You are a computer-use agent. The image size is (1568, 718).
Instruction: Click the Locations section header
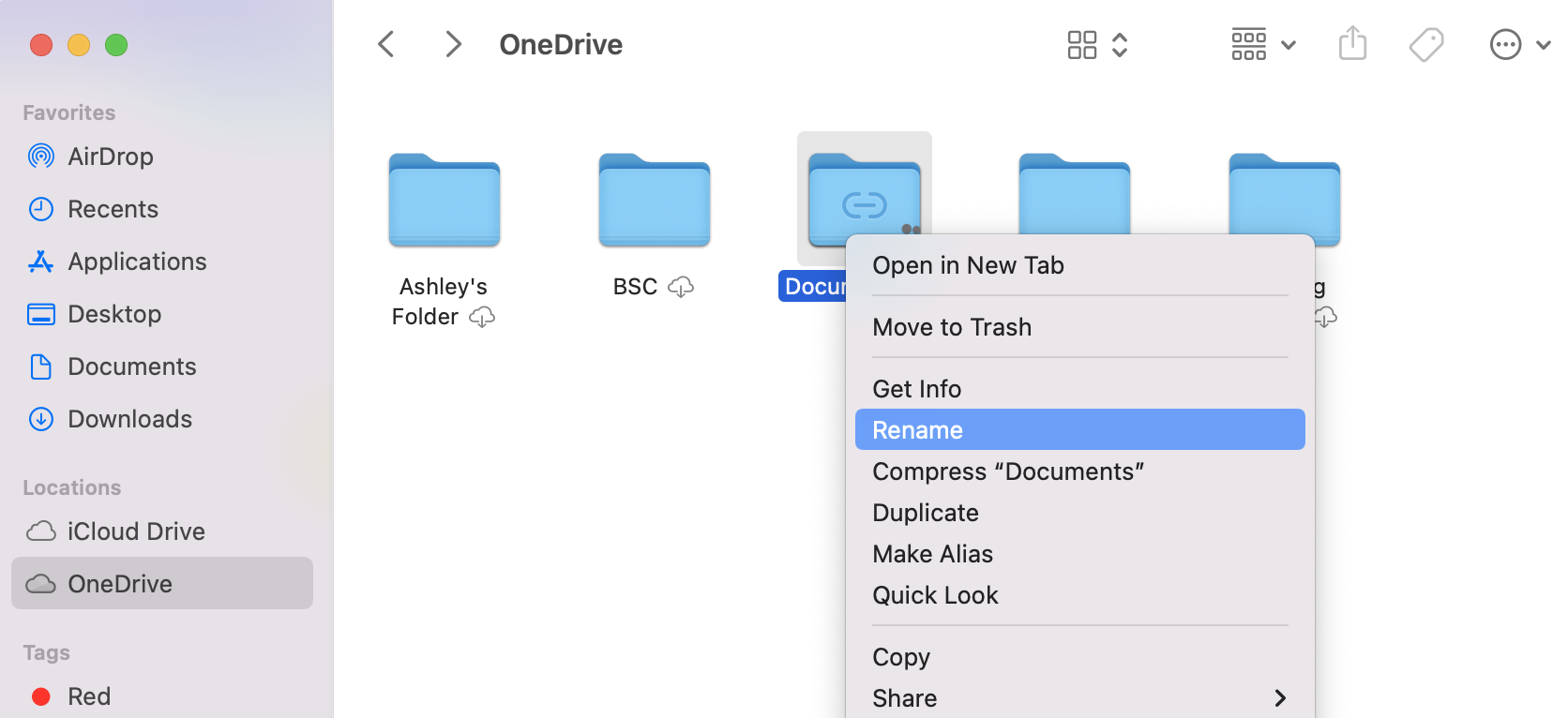72,487
